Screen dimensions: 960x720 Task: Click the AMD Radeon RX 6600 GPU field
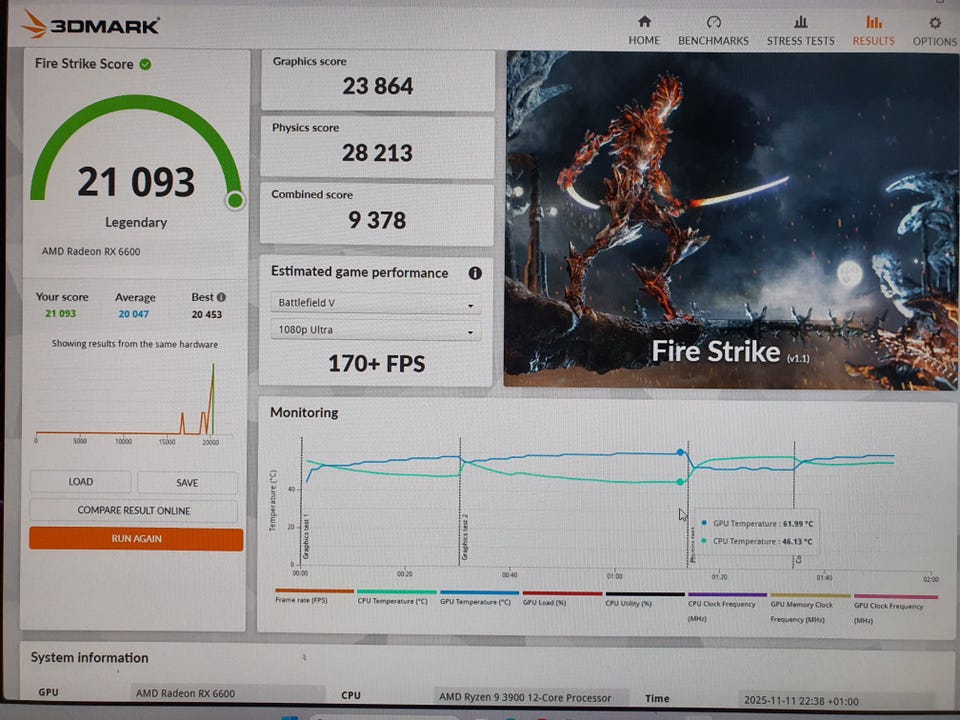pyautogui.click(x=228, y=694)
